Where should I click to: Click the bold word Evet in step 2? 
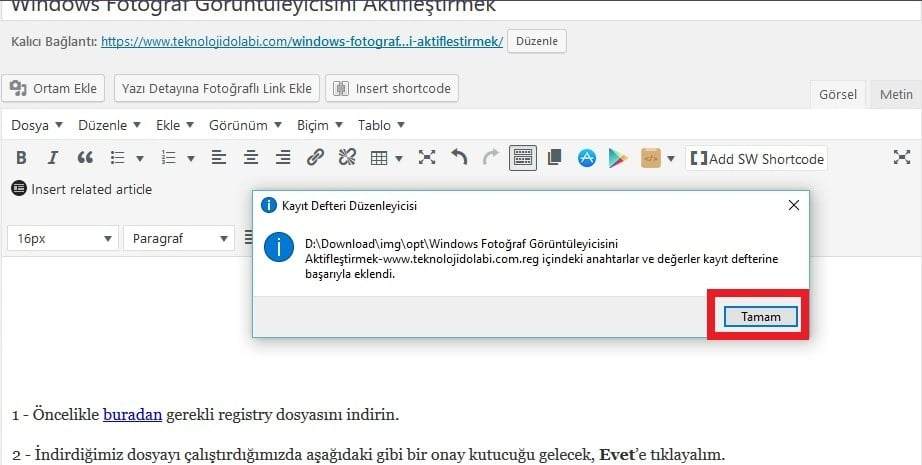(x=617, y=454)
